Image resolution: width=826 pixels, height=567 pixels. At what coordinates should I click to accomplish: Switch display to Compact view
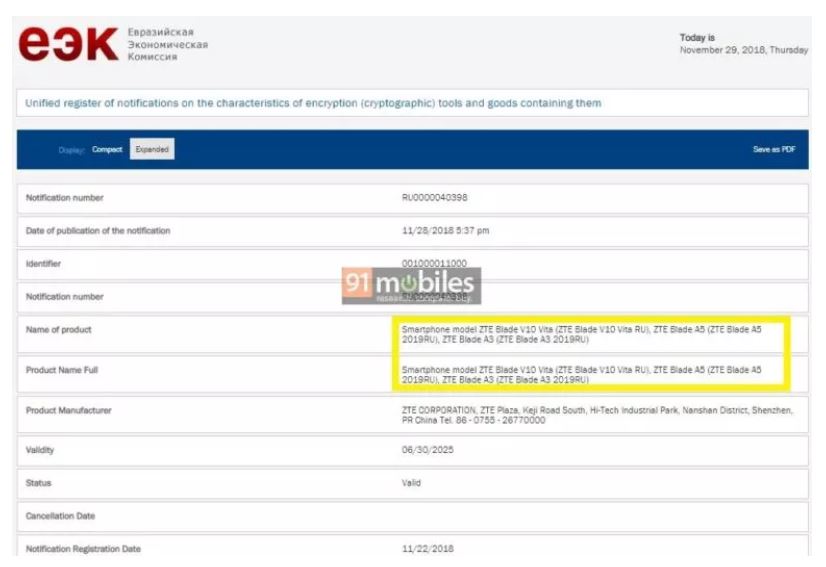pyautogui.click(x=107, y=150)
